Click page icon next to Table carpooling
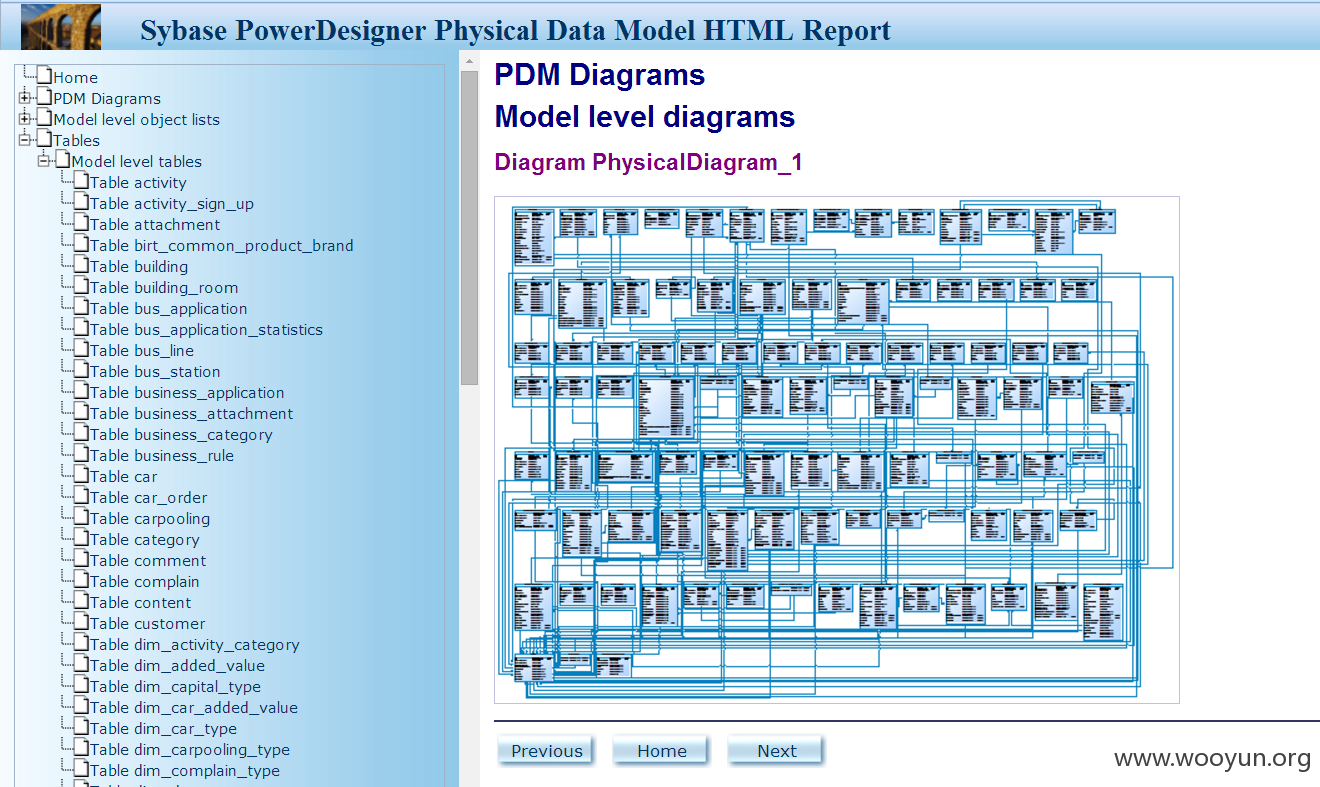The height and width of the screenshot is (787, 1320). pos(81,517)
